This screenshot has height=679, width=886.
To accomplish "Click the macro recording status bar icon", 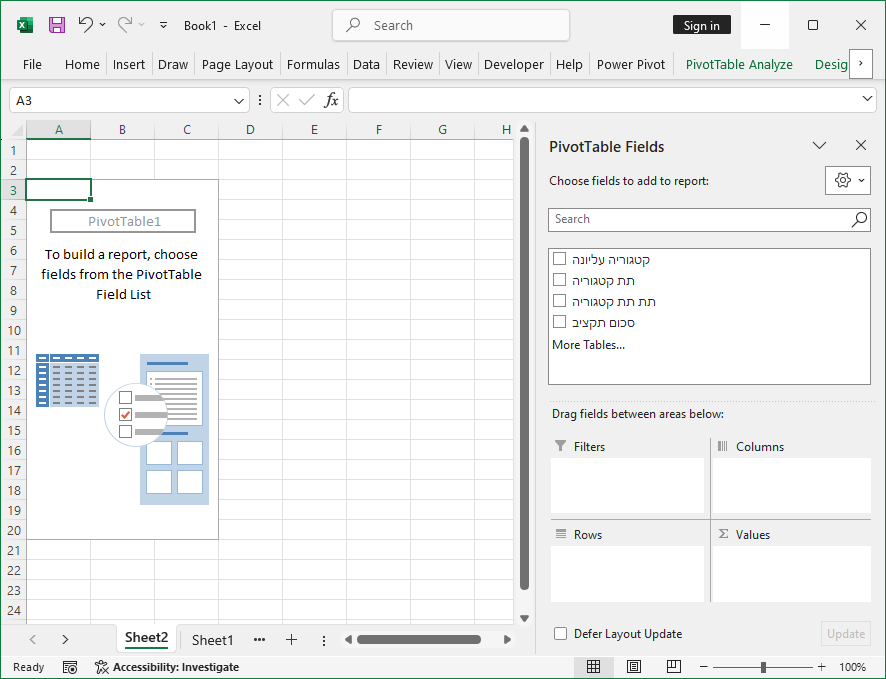I will point(70,667).
